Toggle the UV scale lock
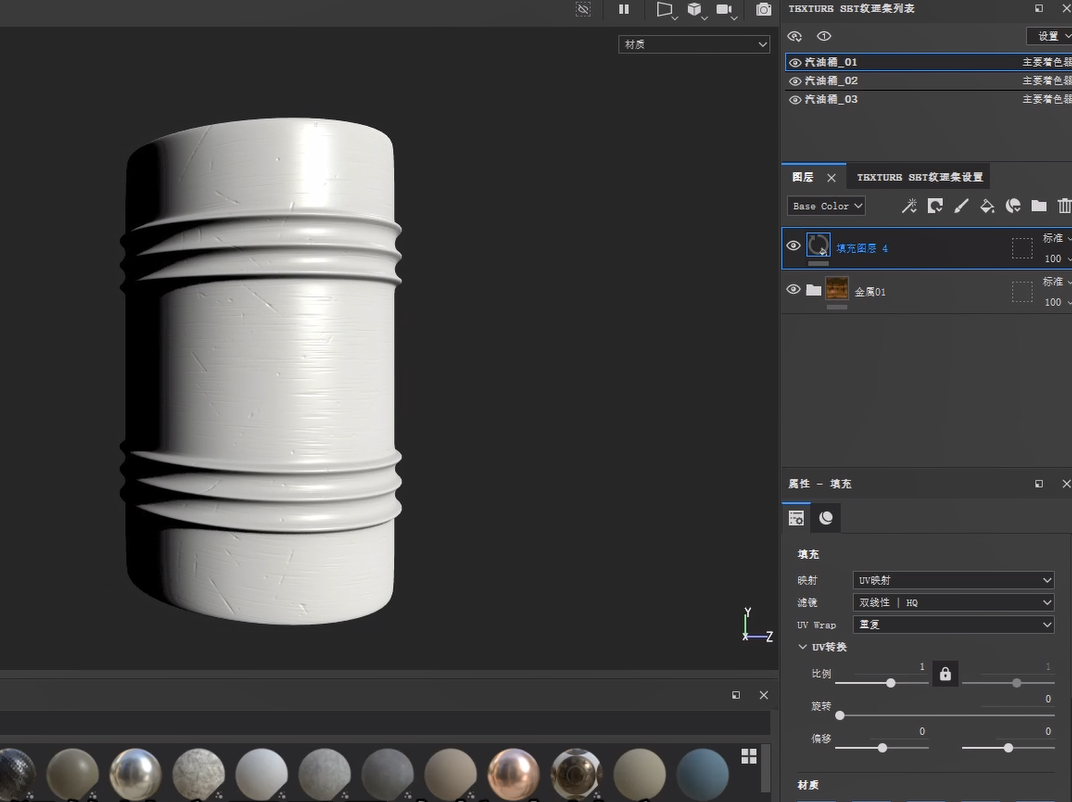 945,674
